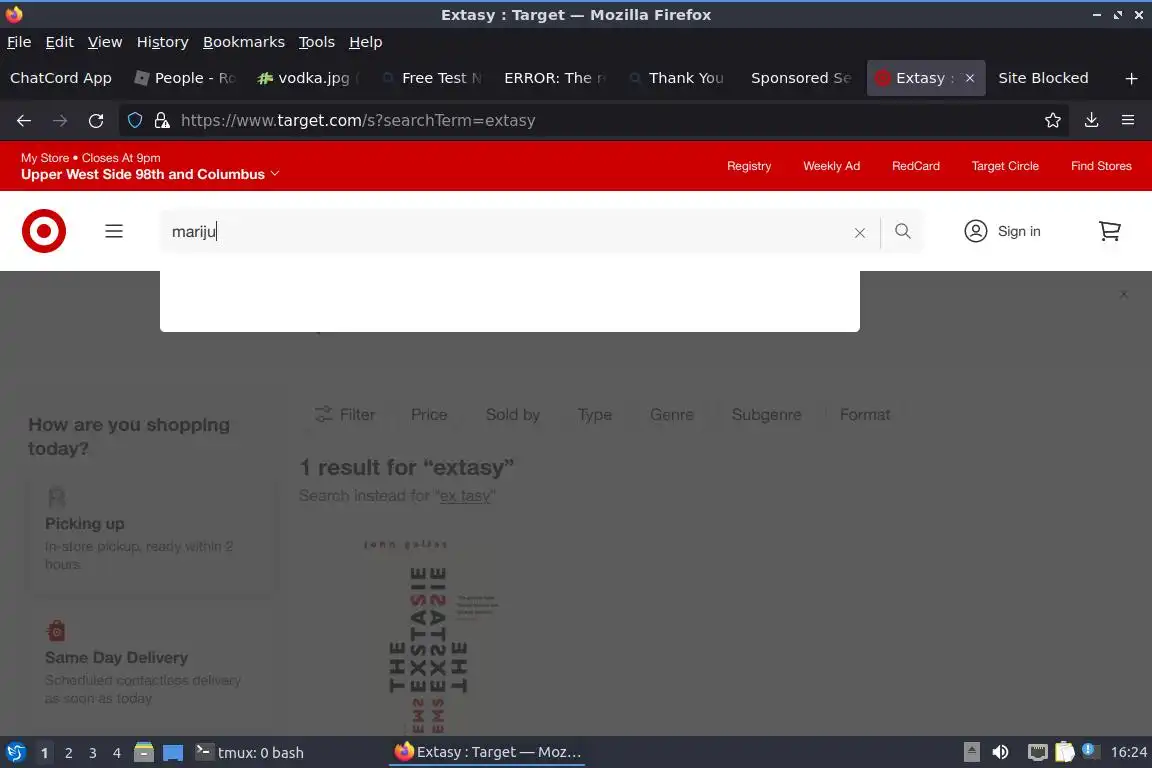The image size is (1152, 768).
Task: Click the Target bullseye logo
Action: click(44, 231)
